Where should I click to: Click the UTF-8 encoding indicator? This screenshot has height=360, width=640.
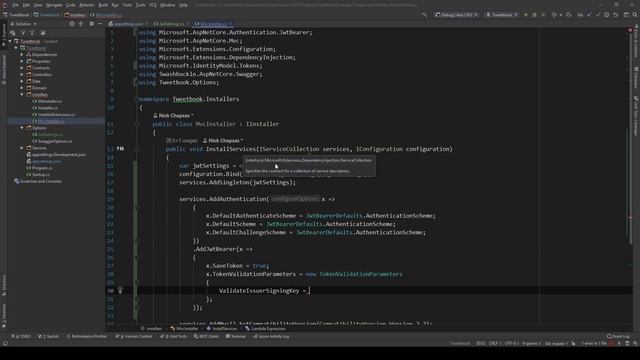coord(511,343)
